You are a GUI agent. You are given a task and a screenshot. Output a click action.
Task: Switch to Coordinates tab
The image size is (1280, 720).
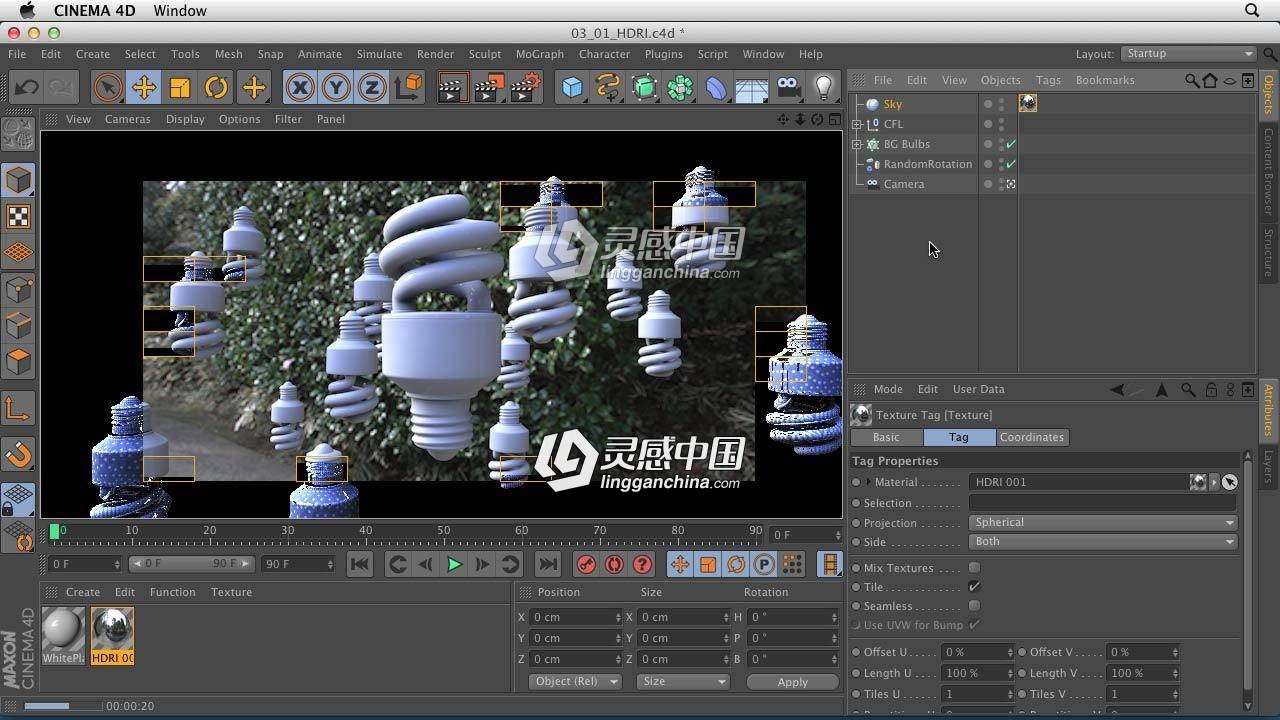pos(1031,437)
